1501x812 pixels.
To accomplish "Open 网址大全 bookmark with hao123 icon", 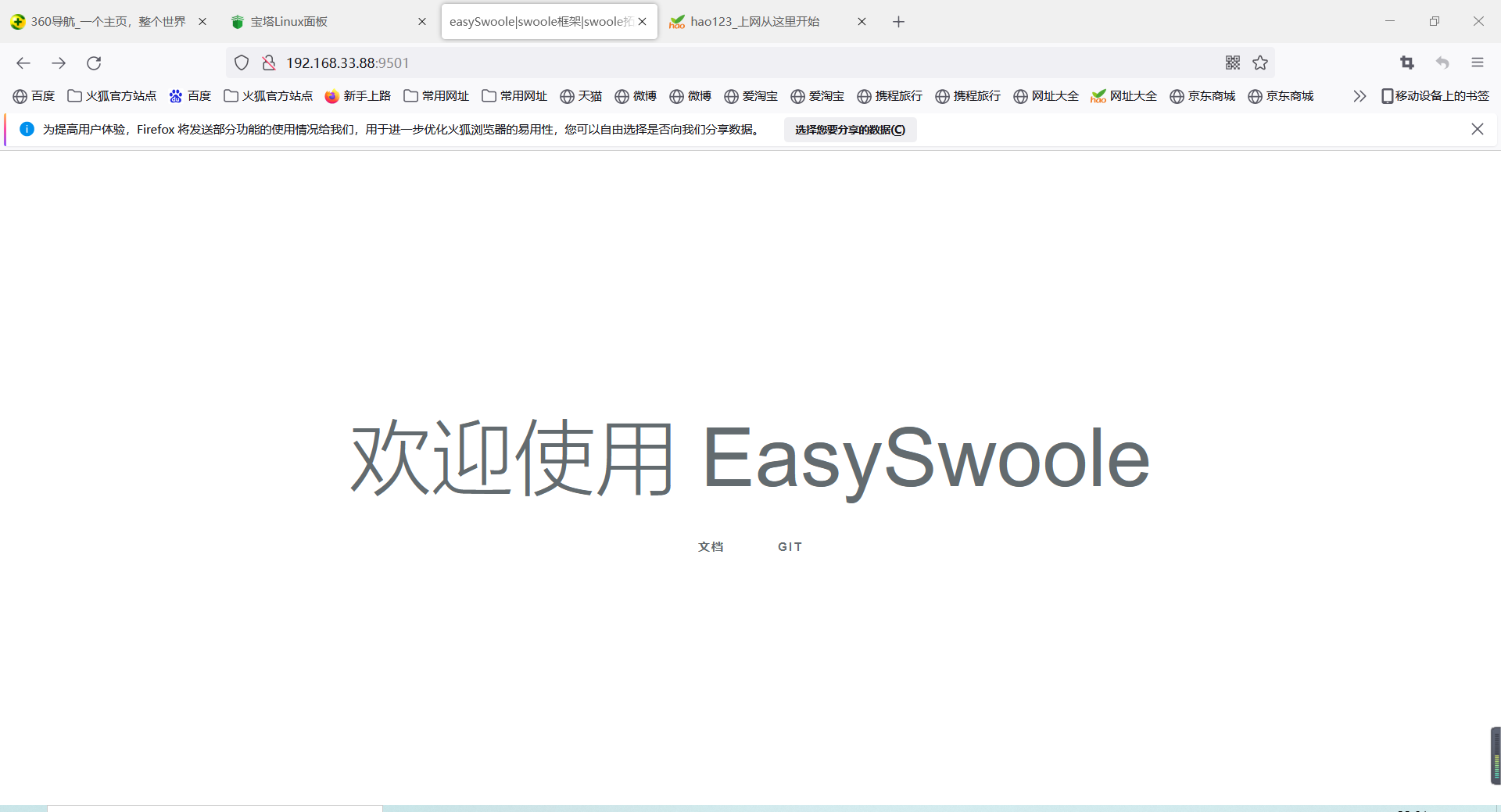I will click(x=1124, y=96).
